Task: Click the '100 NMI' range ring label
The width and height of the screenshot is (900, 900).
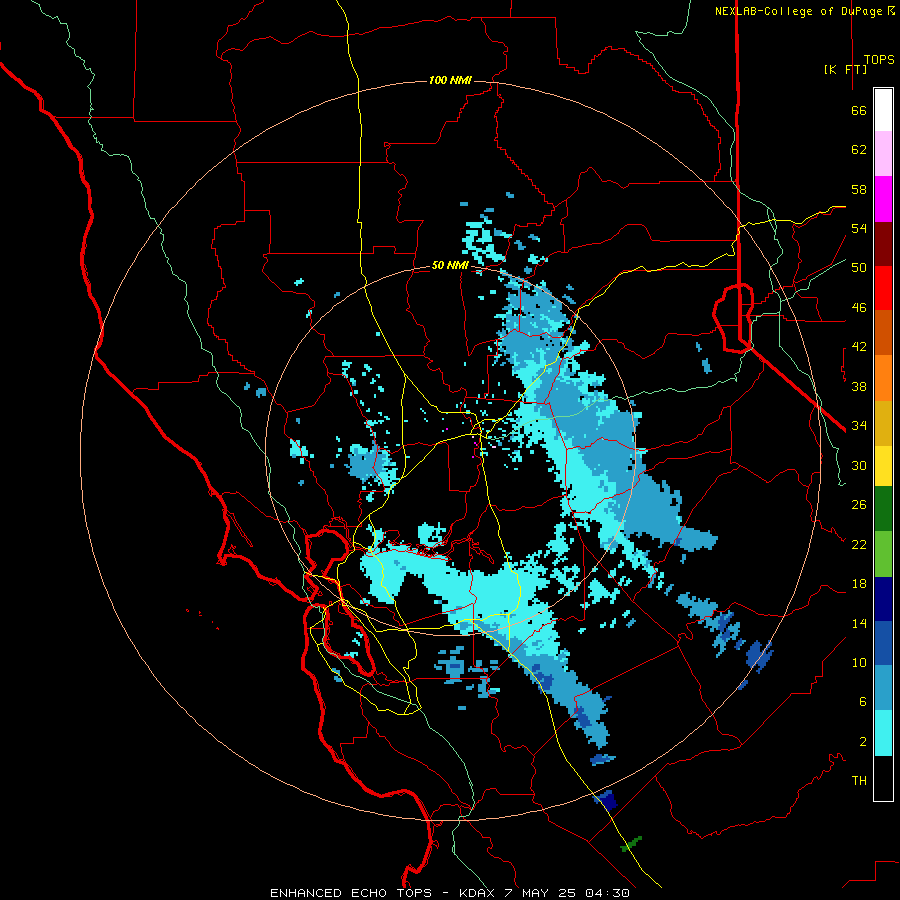Action: pos(450,80)
